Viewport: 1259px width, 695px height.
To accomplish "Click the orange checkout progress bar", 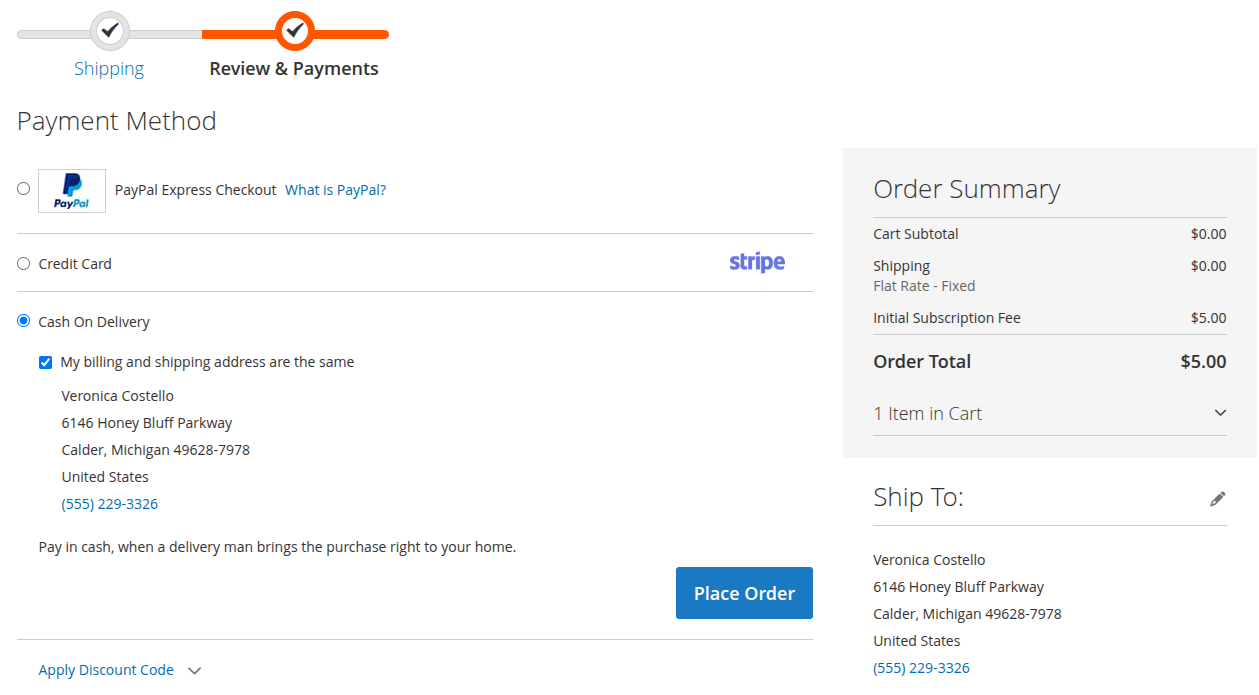I will pyautogui.click(x=295, y=34).
